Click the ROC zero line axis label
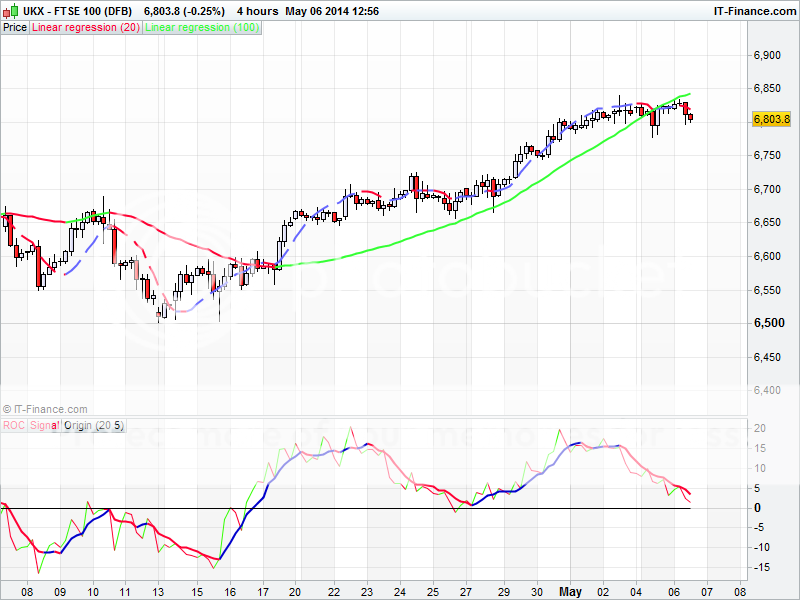This screenshot has width=800, height=600. [758, 508]
